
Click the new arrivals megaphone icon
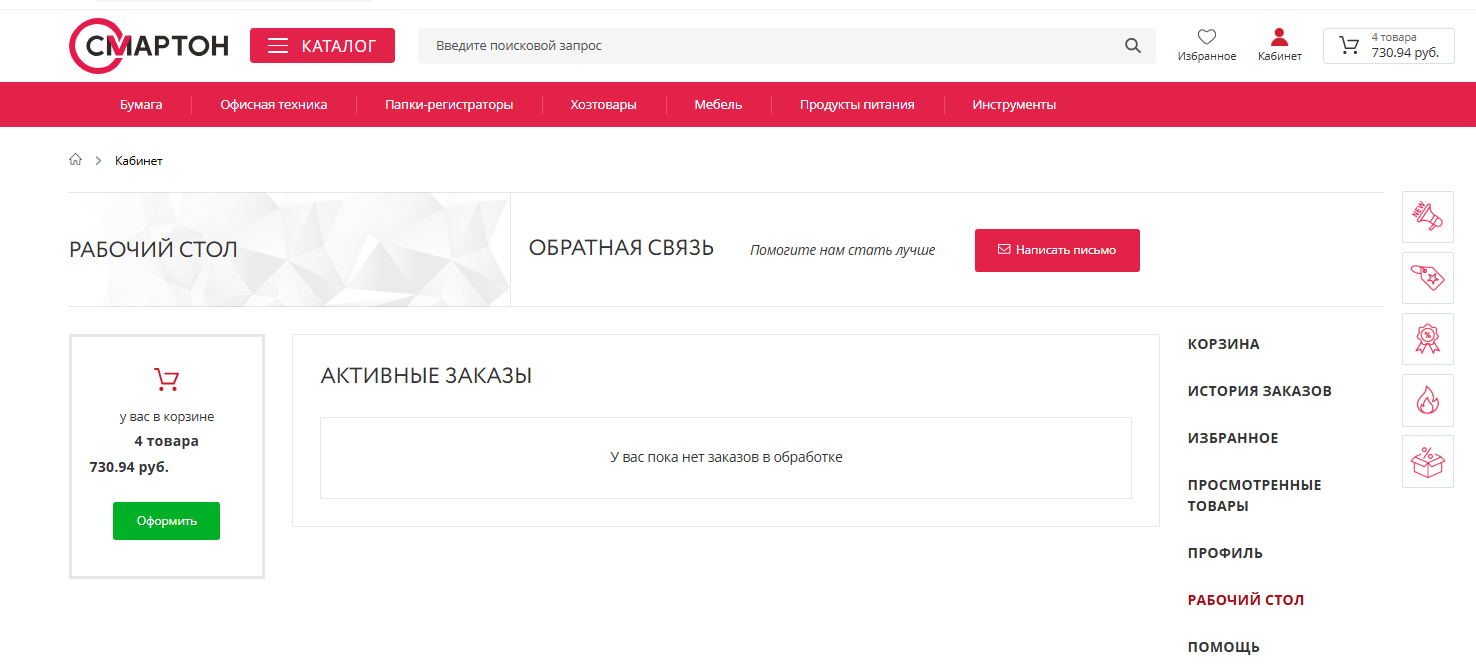pos(1427,217)
